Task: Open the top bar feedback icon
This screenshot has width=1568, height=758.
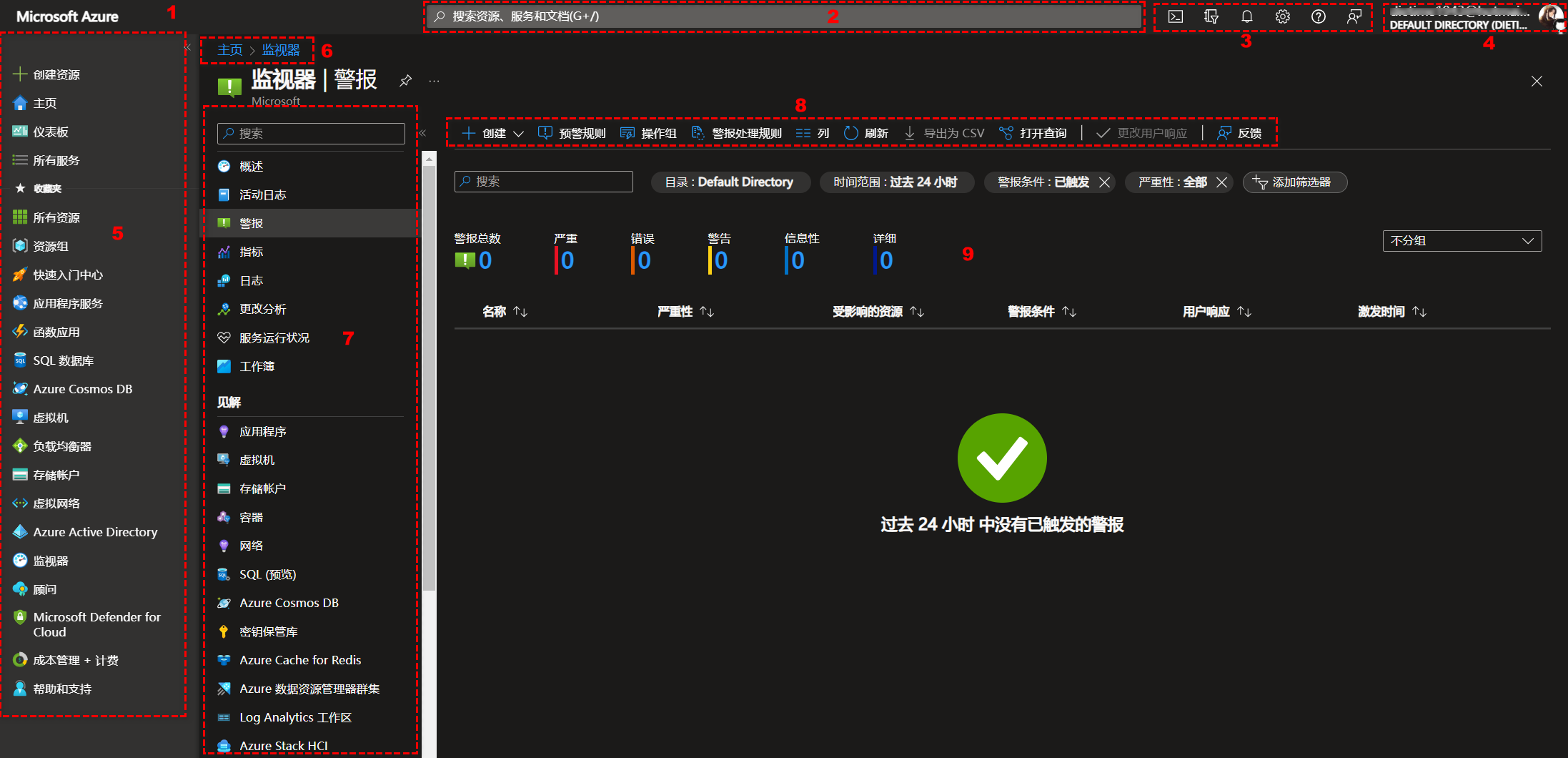Action: pyautogui.click(x=1354, y=16)
